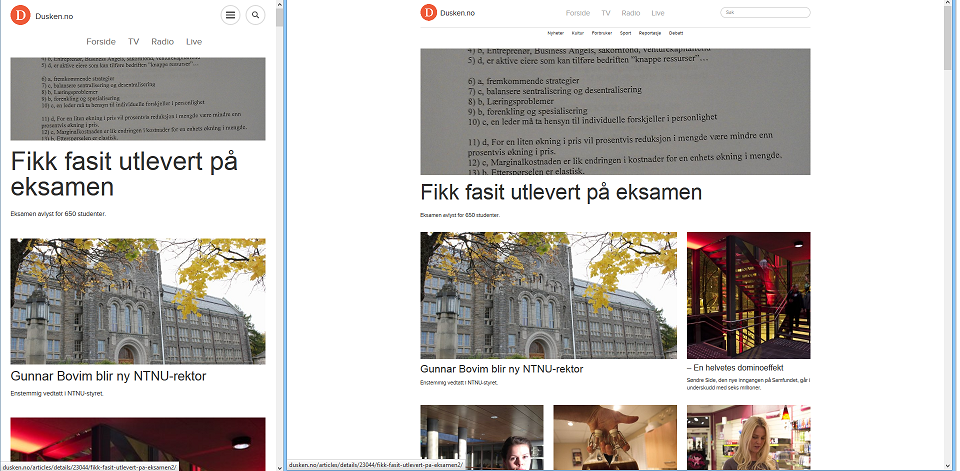Viewport: 960px width, 471px height.
Task: Open 'Fikk fasit utlevert på eksamen' headline, right window
Action: point(561,192)
